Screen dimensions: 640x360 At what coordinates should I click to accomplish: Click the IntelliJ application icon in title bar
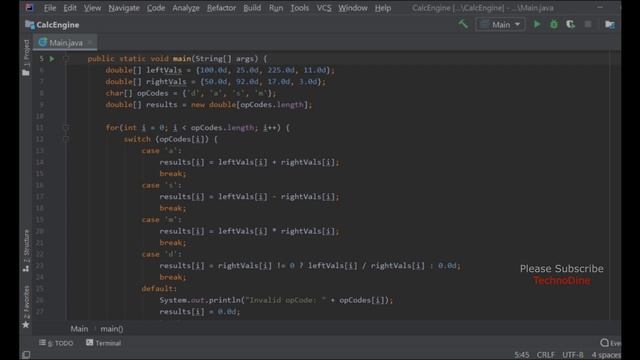(x=29, y=7)
